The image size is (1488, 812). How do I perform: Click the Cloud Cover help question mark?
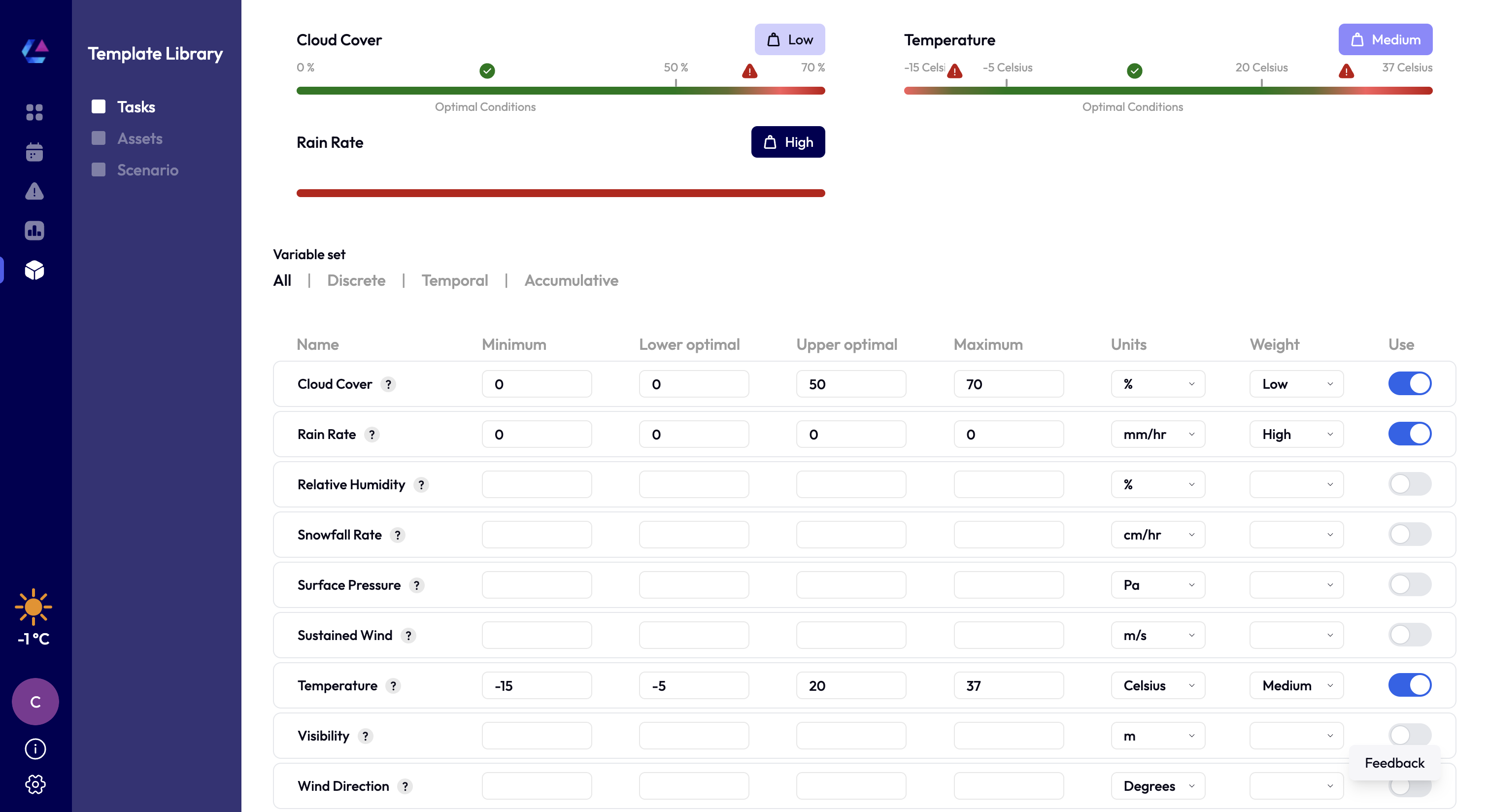tap(388, 384)
